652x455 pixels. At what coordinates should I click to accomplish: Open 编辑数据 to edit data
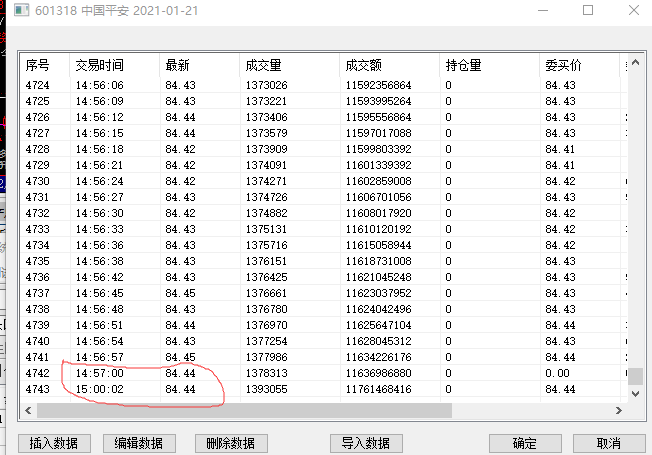pyautogui.click(x=139, y=443)
